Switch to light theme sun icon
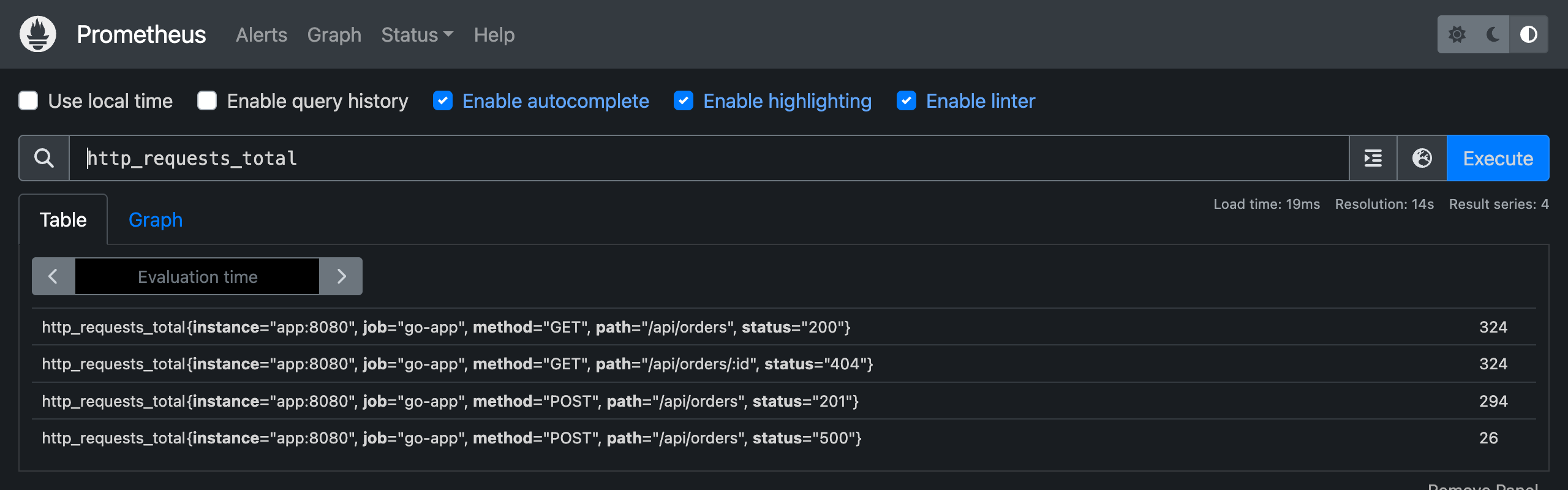Viewport: 1568px width, 490px height. pyautogui.click(x=1457, y=34)
